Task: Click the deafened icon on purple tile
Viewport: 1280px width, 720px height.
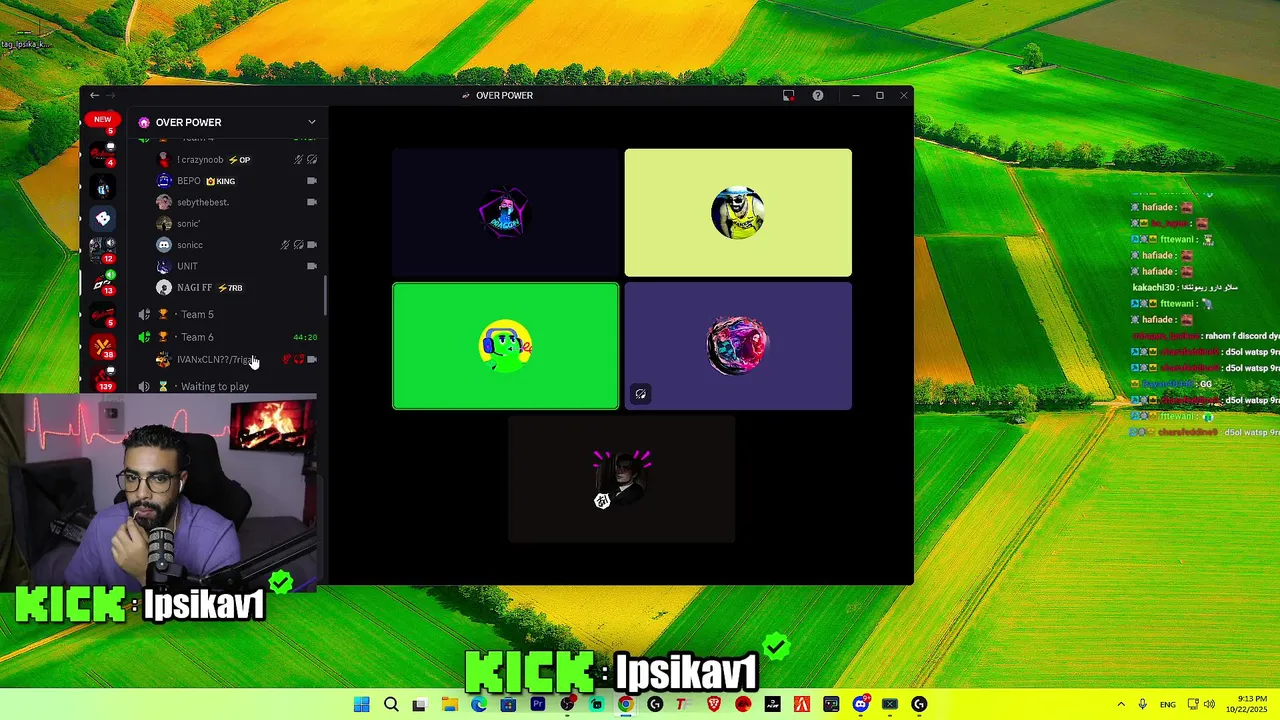Action: 641,394
